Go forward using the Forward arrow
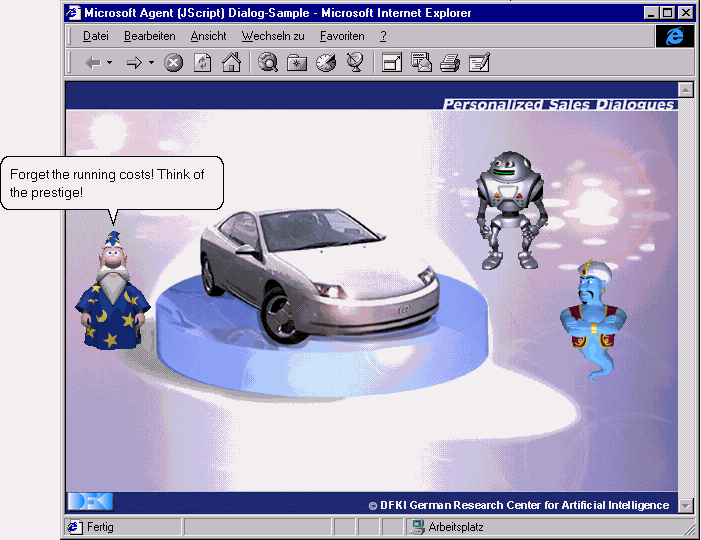The image size is (701, 540). [x=134, y=63]
